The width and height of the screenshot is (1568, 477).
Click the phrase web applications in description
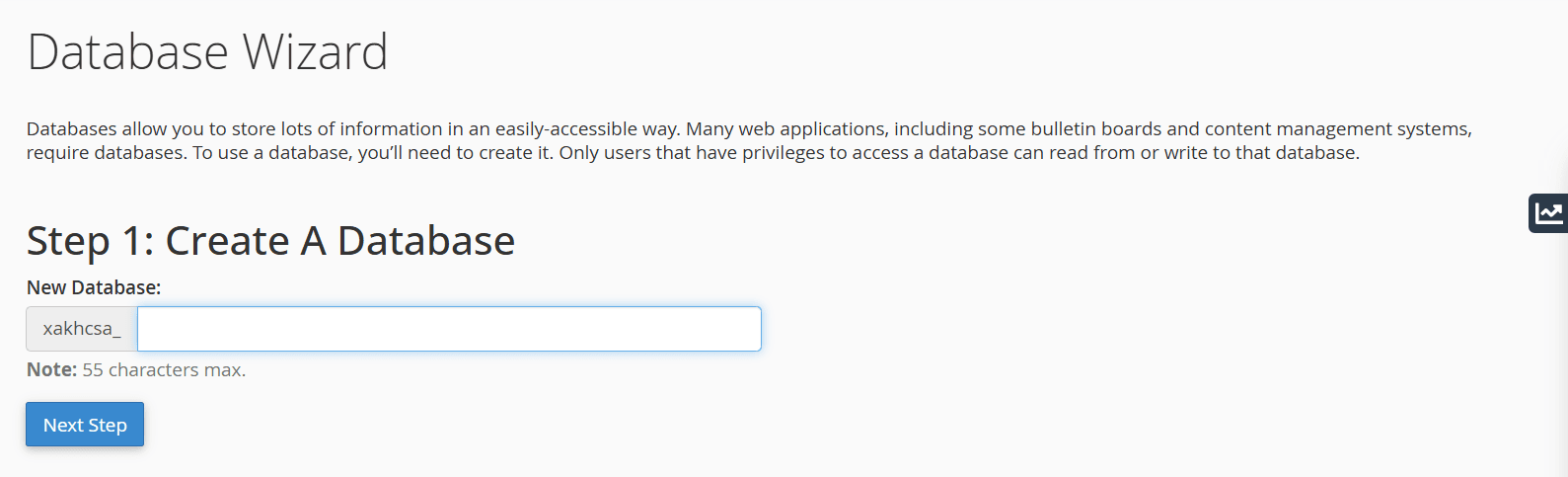(798, 129)
